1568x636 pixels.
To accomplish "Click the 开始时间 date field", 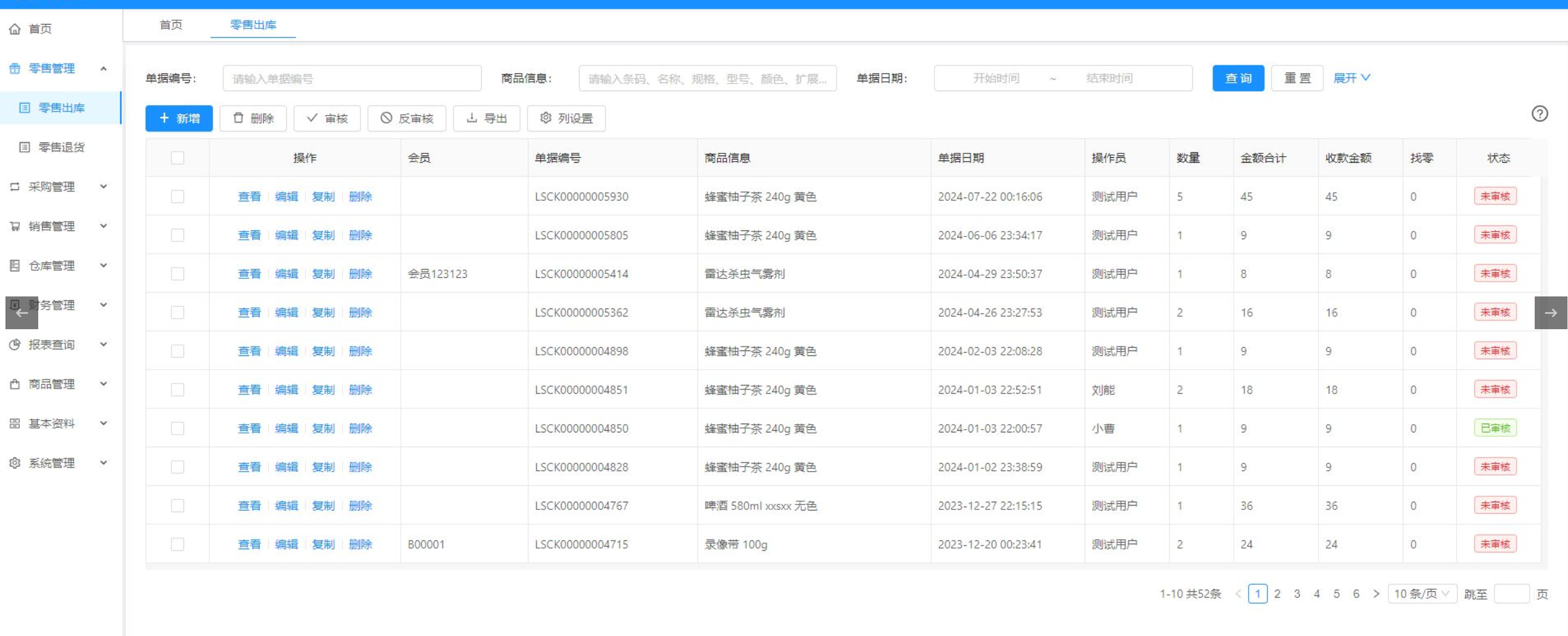I will (x=996, y=79).
